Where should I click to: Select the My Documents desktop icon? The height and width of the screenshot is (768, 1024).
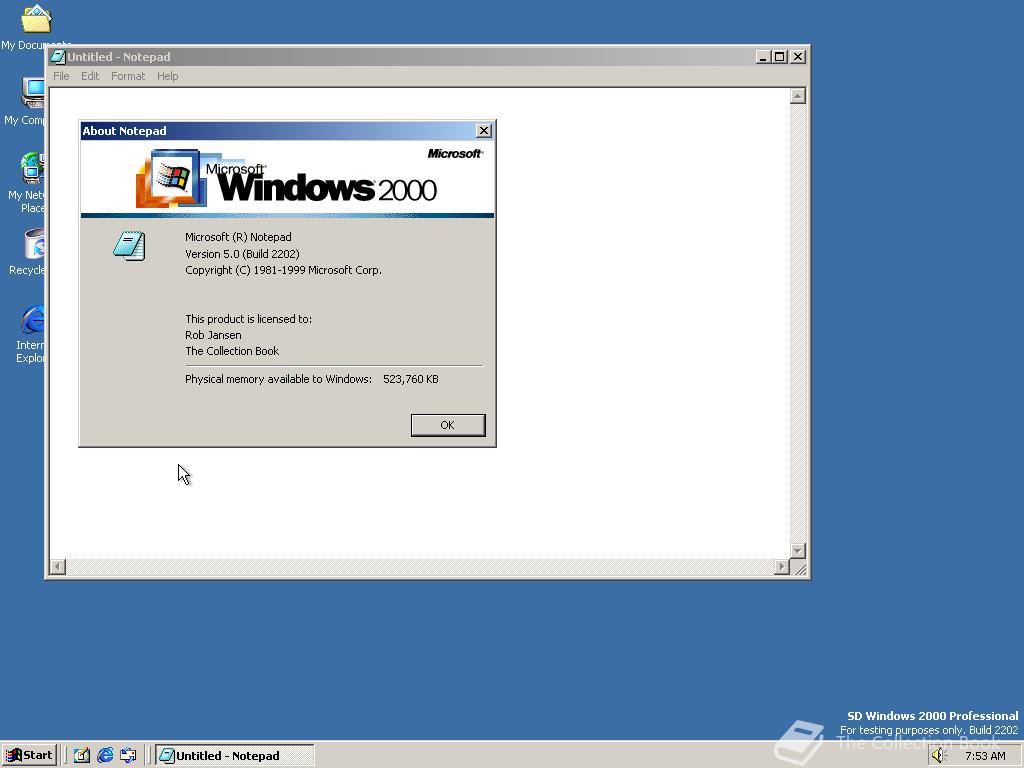(x=36, y=27)
